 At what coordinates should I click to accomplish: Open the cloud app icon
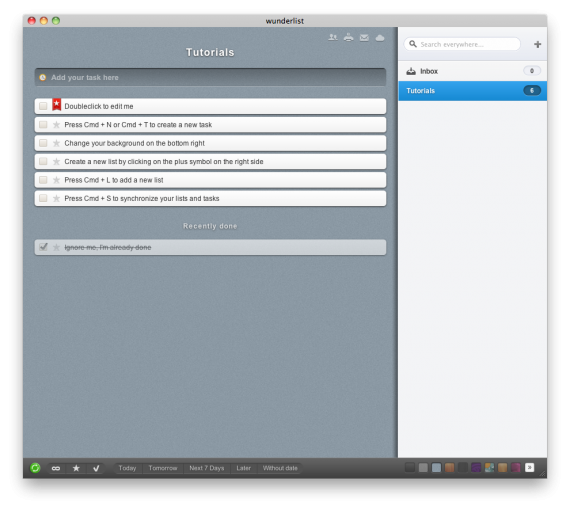click(x=380, y=37)
